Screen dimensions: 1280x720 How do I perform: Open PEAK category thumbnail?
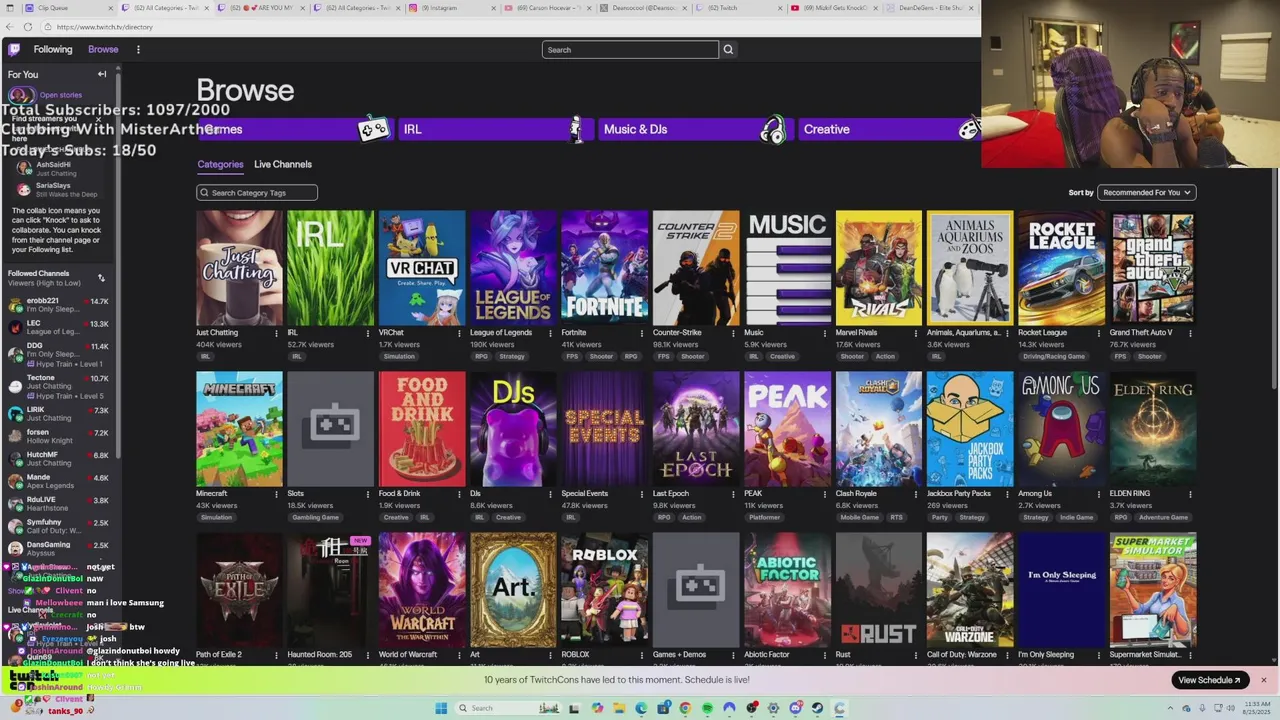tap(787, 429)
